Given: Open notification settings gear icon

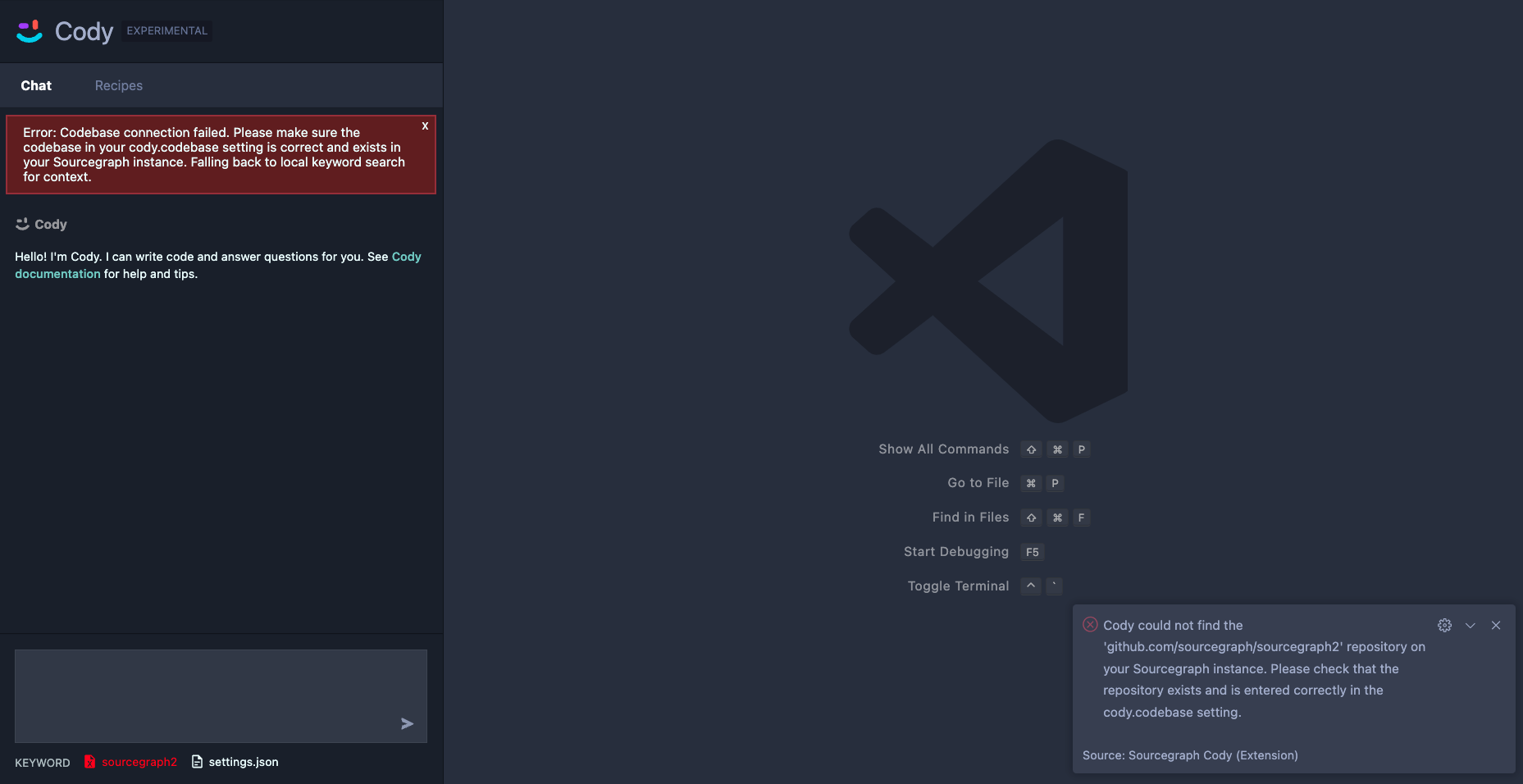Looking at the screenshot, I should click(1445, 625).
